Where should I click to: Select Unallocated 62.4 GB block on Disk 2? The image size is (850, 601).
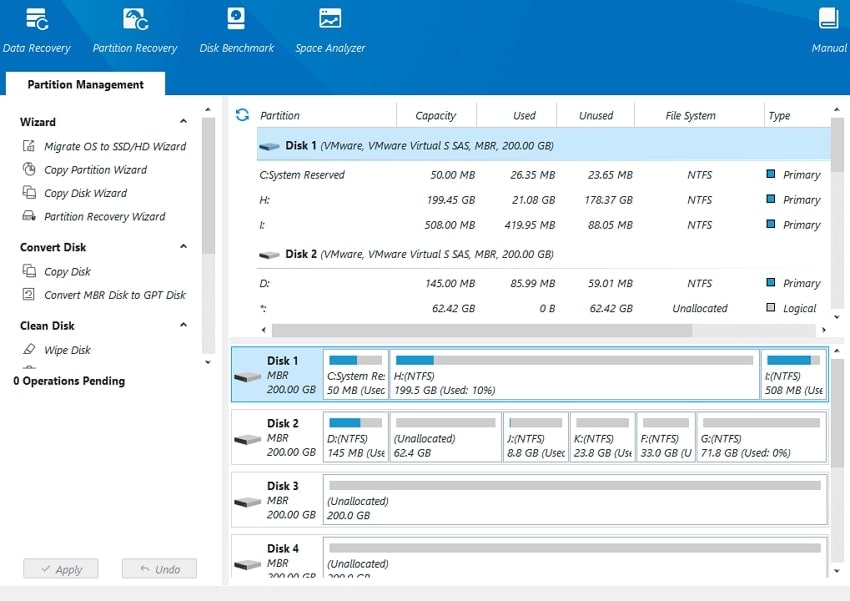[x=446, y=437]
